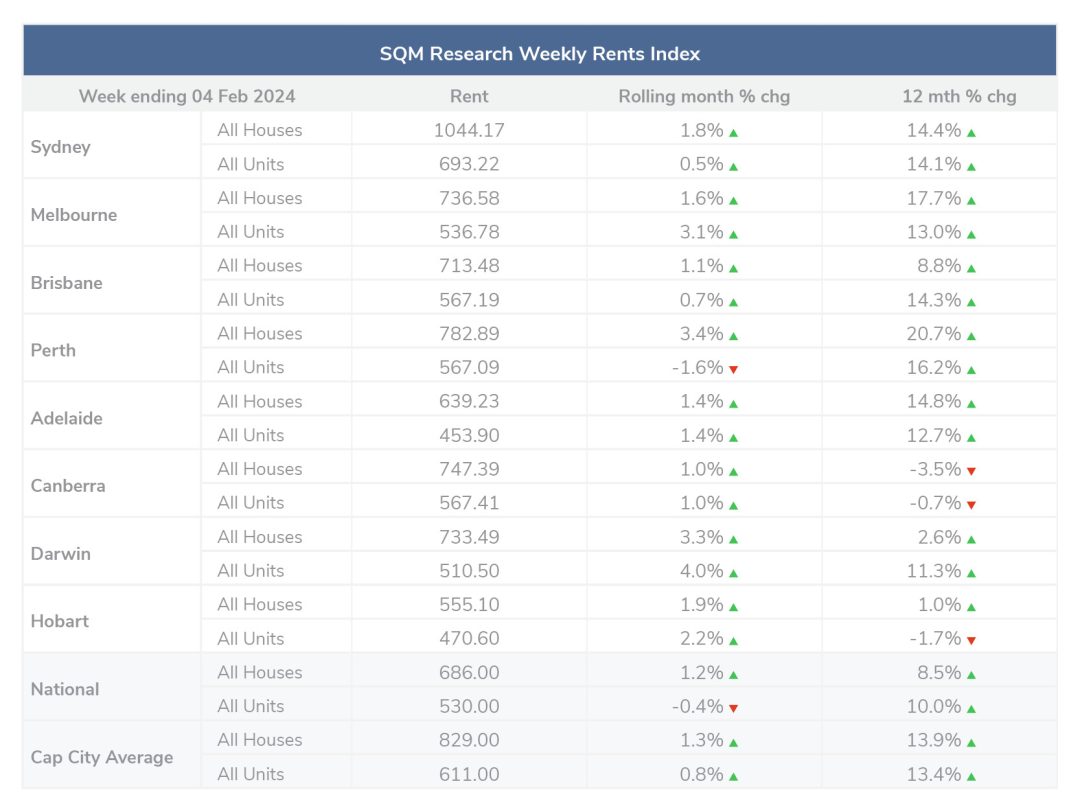Select the Perth city label
Screen dimensions: 1080x810
pyautogui.click(x=53, y=350)
